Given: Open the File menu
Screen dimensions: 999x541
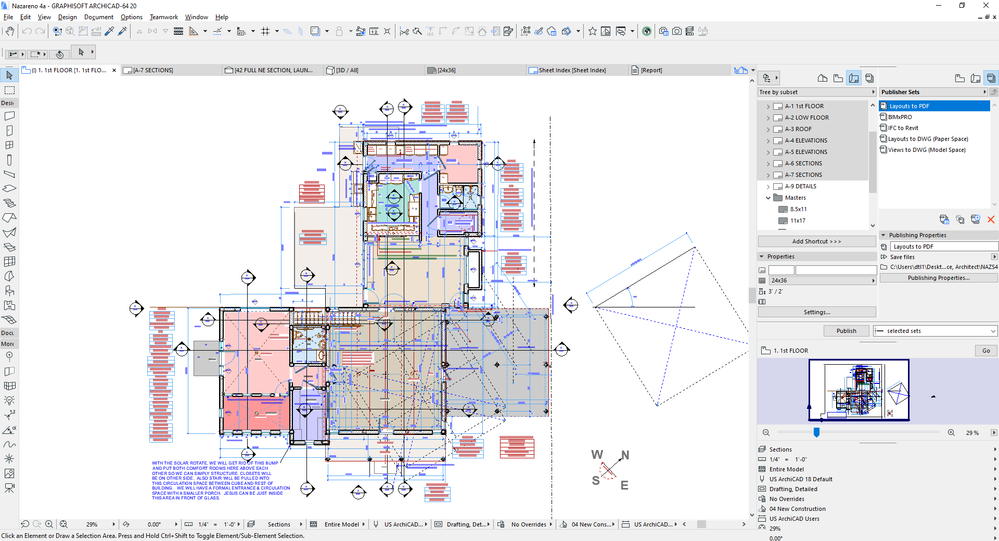Looking at the screenshot, I should point(8,17).
